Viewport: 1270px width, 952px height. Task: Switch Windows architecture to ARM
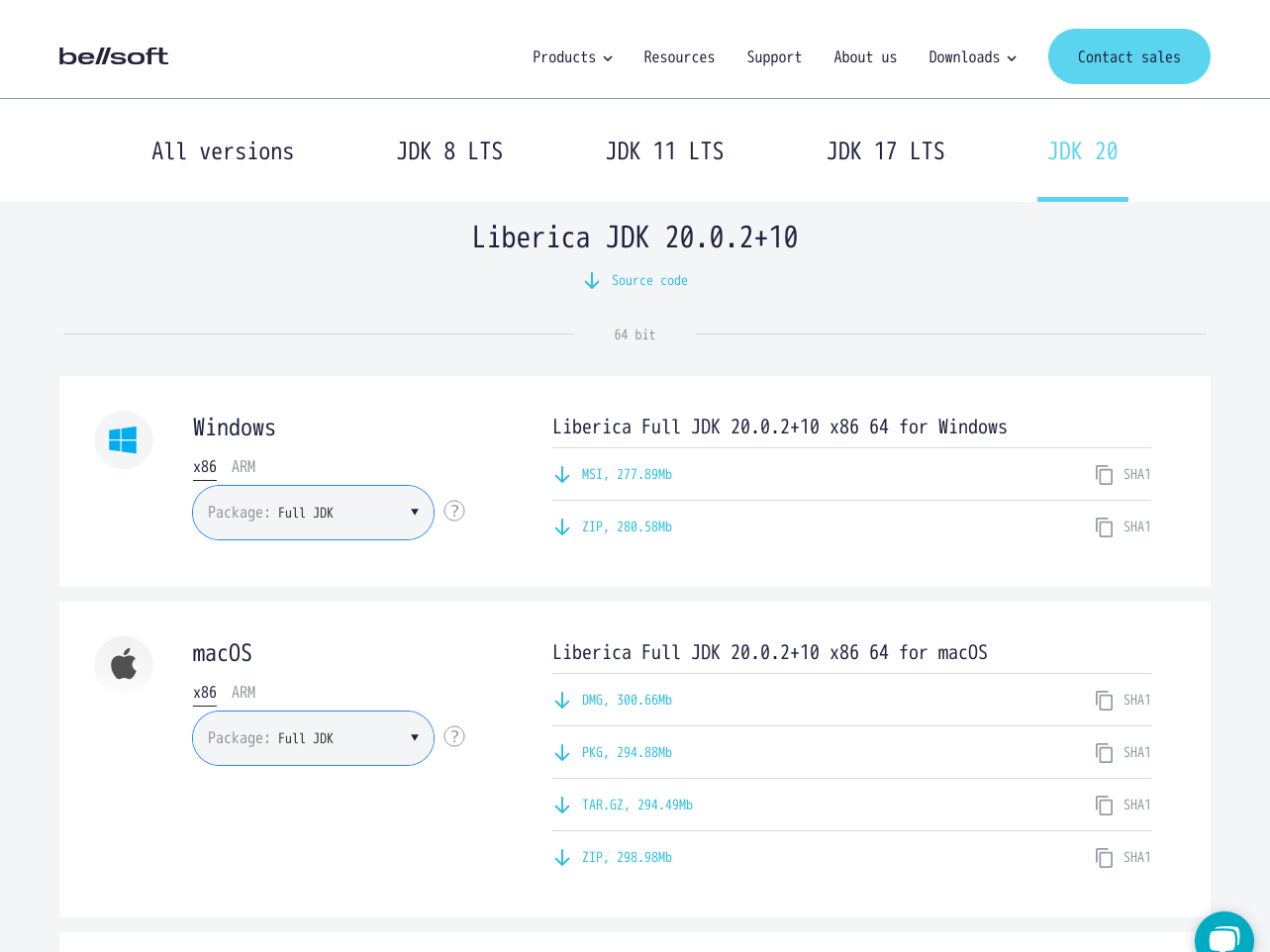click(x=244, y=467)
